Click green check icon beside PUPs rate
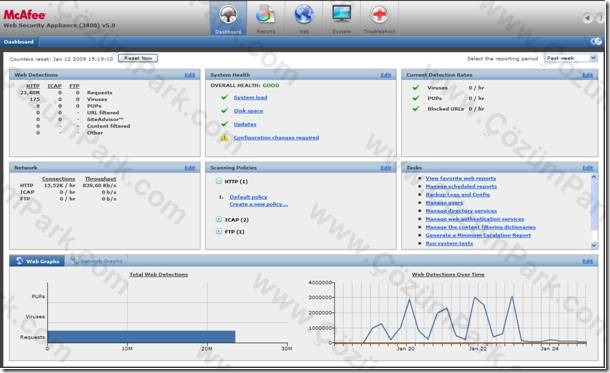Viewport: 610px width, 373px height. pos(416,98)
